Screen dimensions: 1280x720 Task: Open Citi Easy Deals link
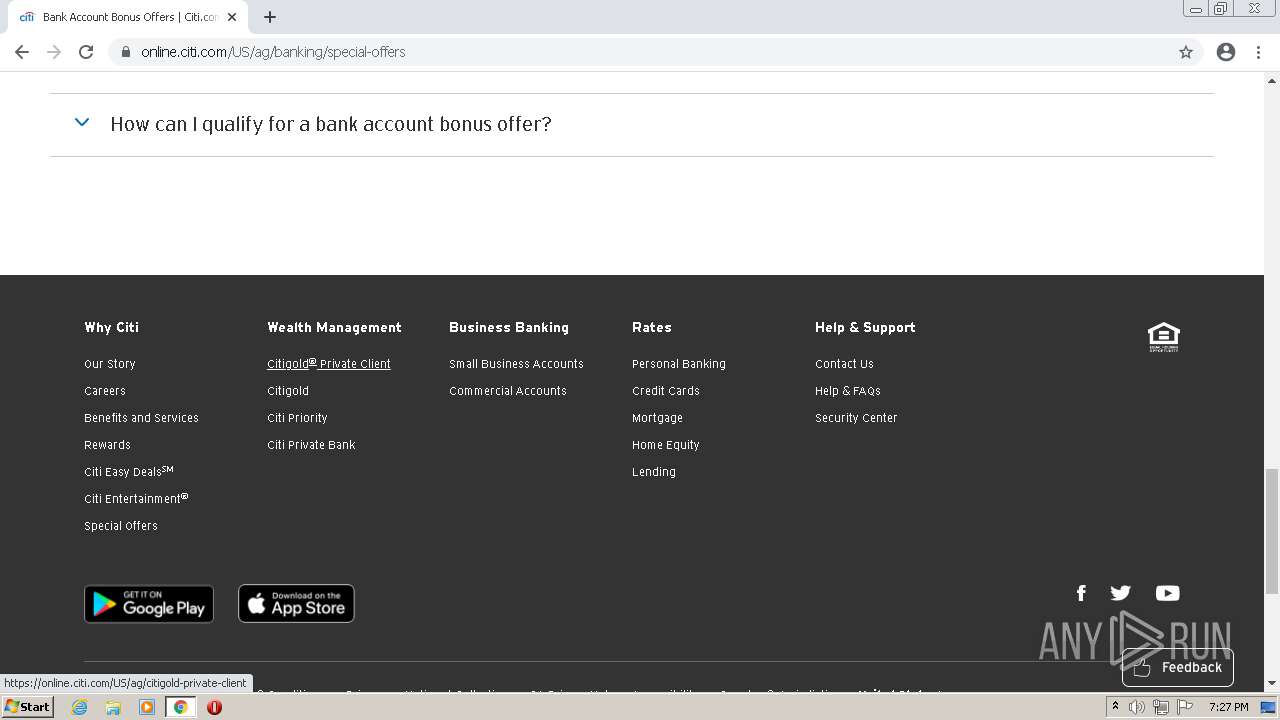(129, 471)
